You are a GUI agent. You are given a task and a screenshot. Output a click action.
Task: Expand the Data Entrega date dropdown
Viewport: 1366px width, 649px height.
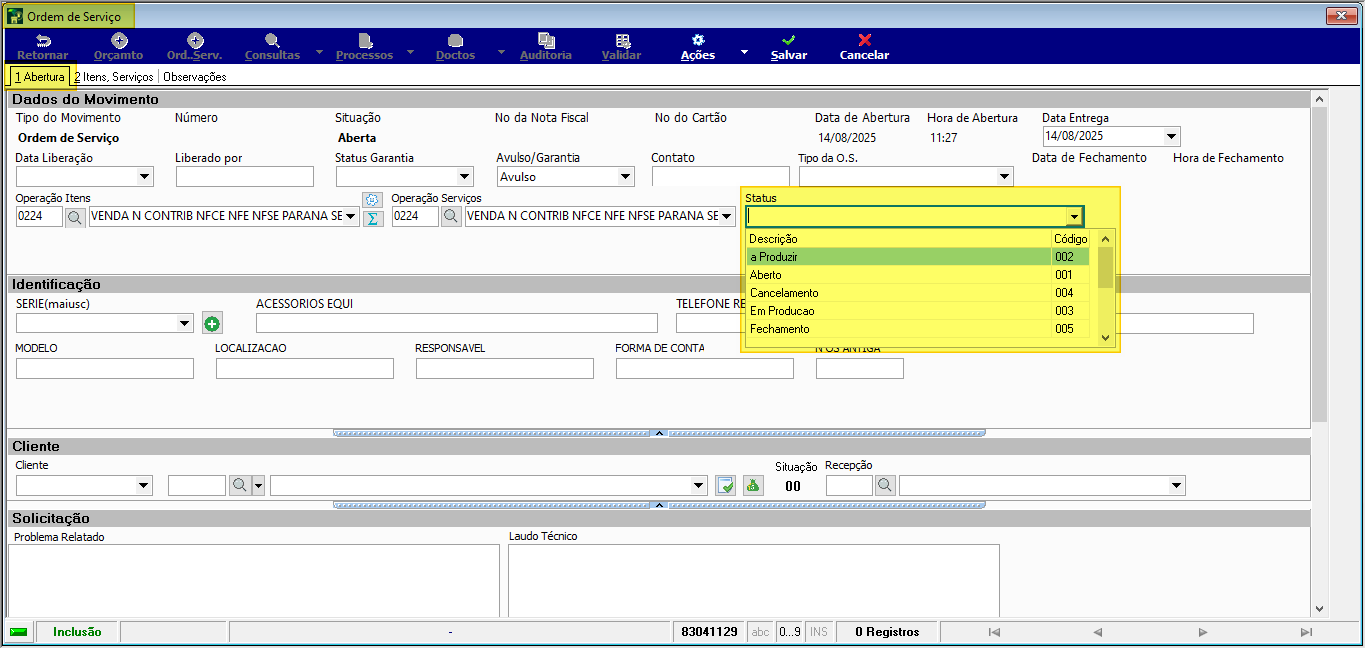point(1171,137)
